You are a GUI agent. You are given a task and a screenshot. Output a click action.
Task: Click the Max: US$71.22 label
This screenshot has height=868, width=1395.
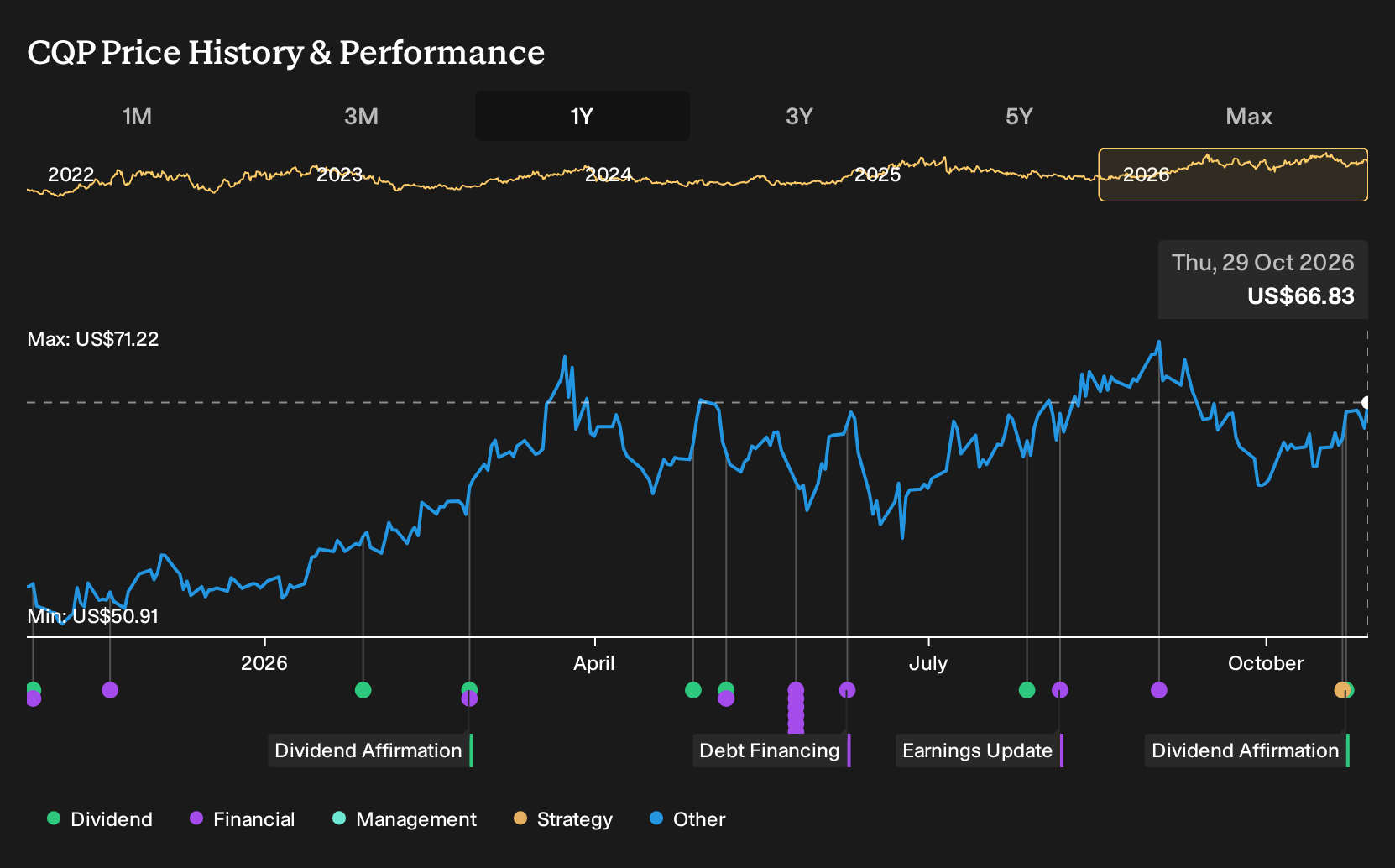tap(93, 339)
